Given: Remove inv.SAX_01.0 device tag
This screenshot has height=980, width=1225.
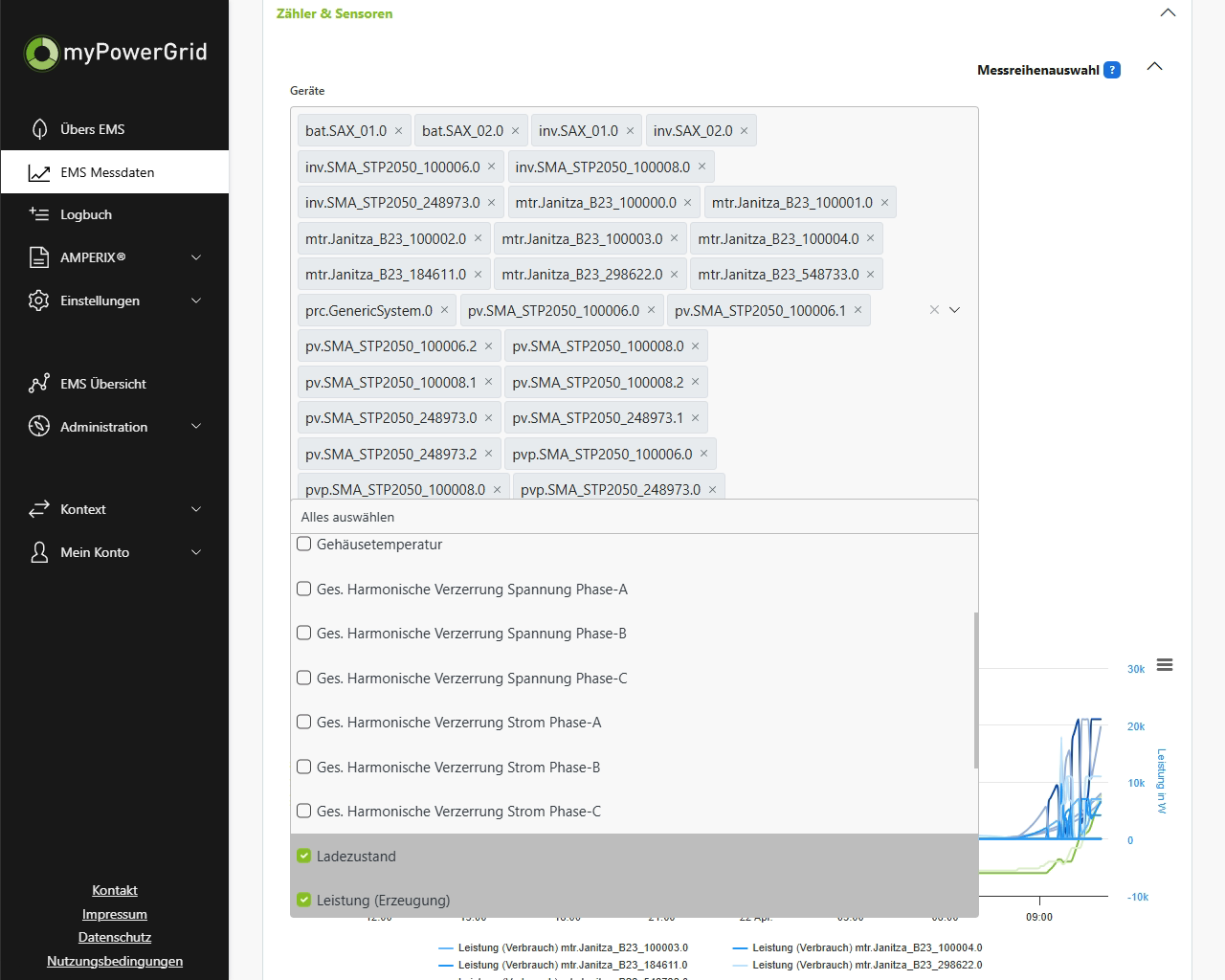Looking at the screenshot, I should [x=630, y=131].
